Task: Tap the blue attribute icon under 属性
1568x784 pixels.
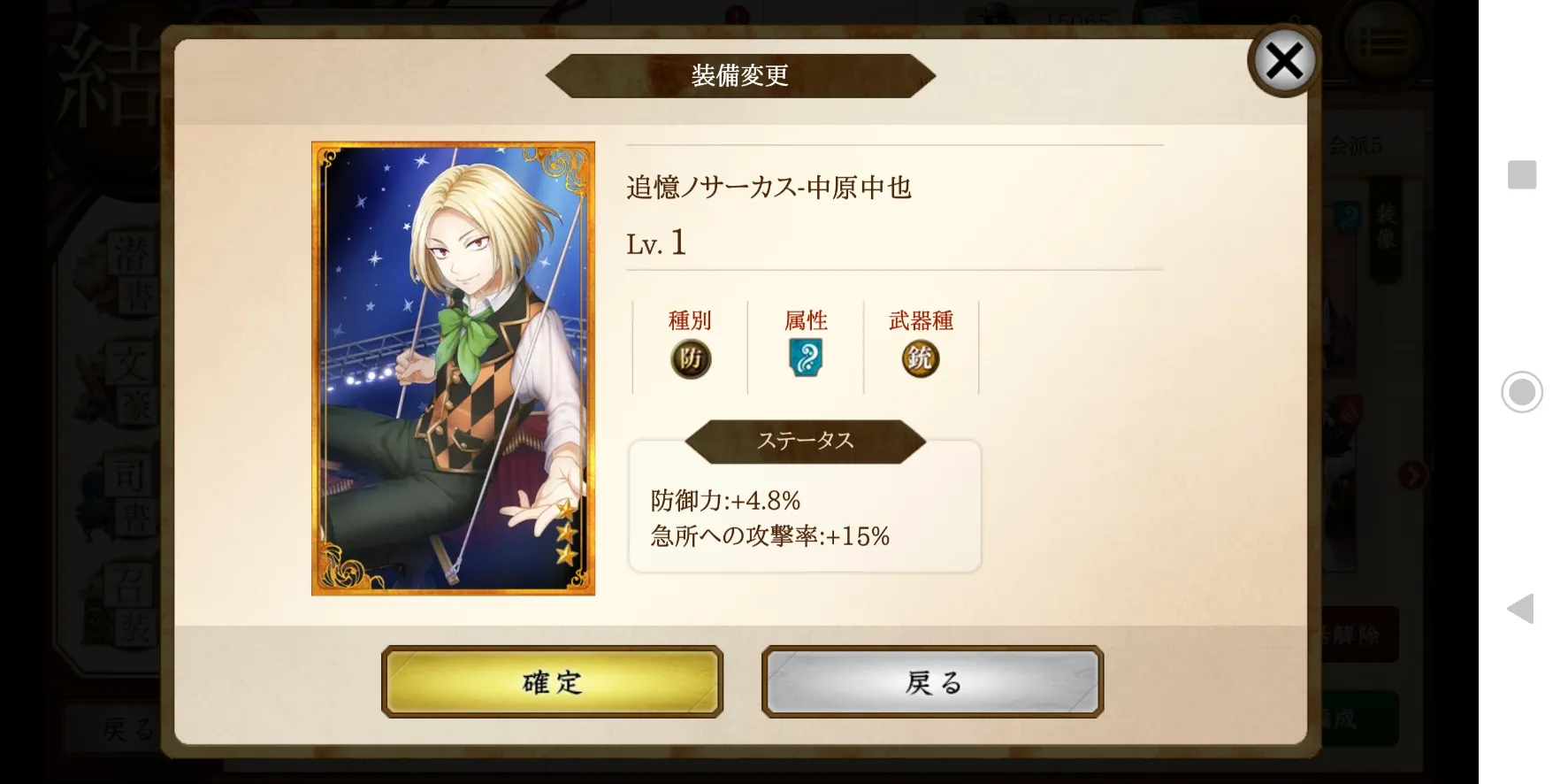Action: (x=806, y=358)
